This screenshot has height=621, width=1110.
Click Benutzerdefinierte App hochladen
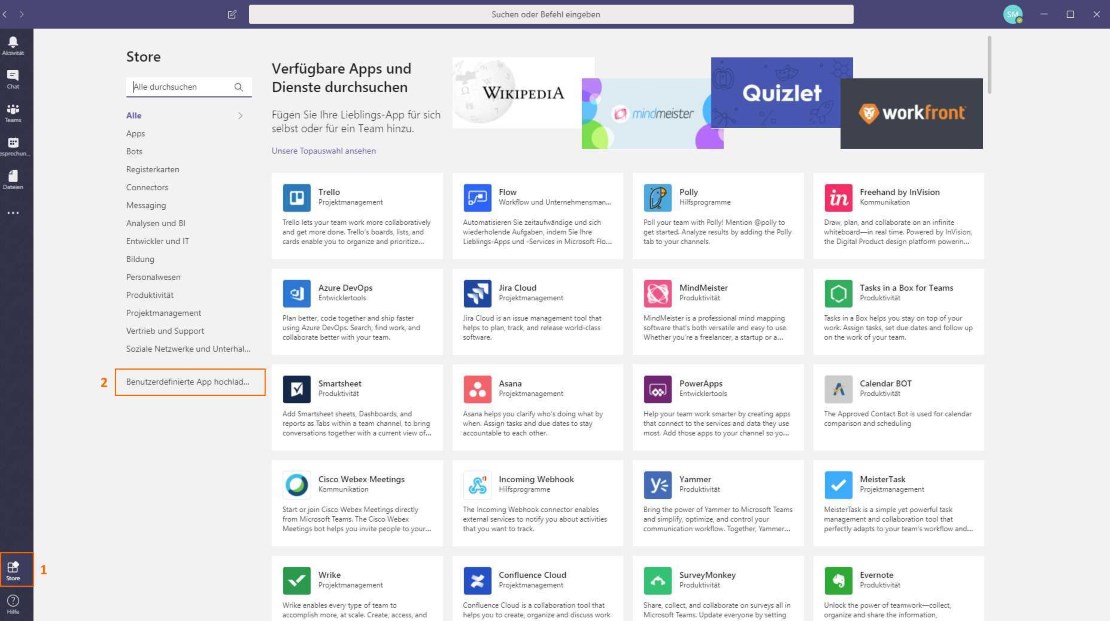[190, 382]
